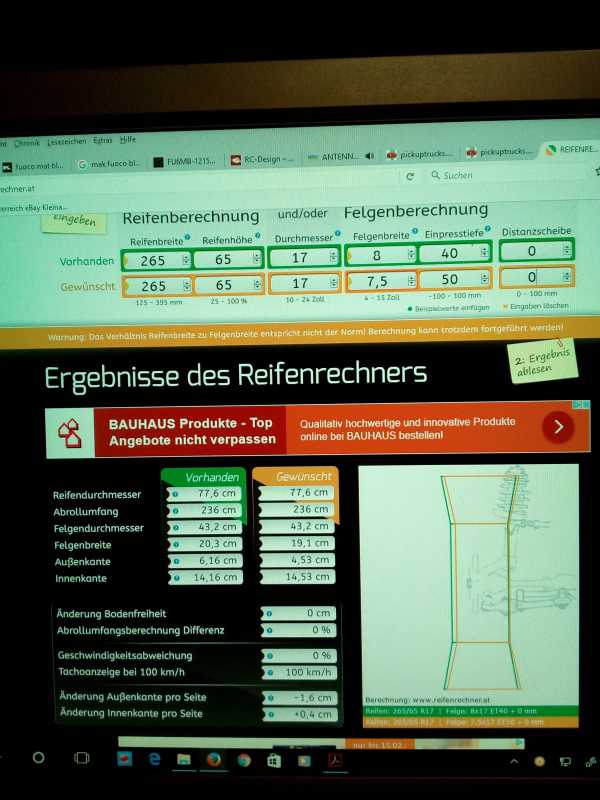
Task: Edit Gewünscht Einpresstiefe field 50
Action: click(455, 279)
